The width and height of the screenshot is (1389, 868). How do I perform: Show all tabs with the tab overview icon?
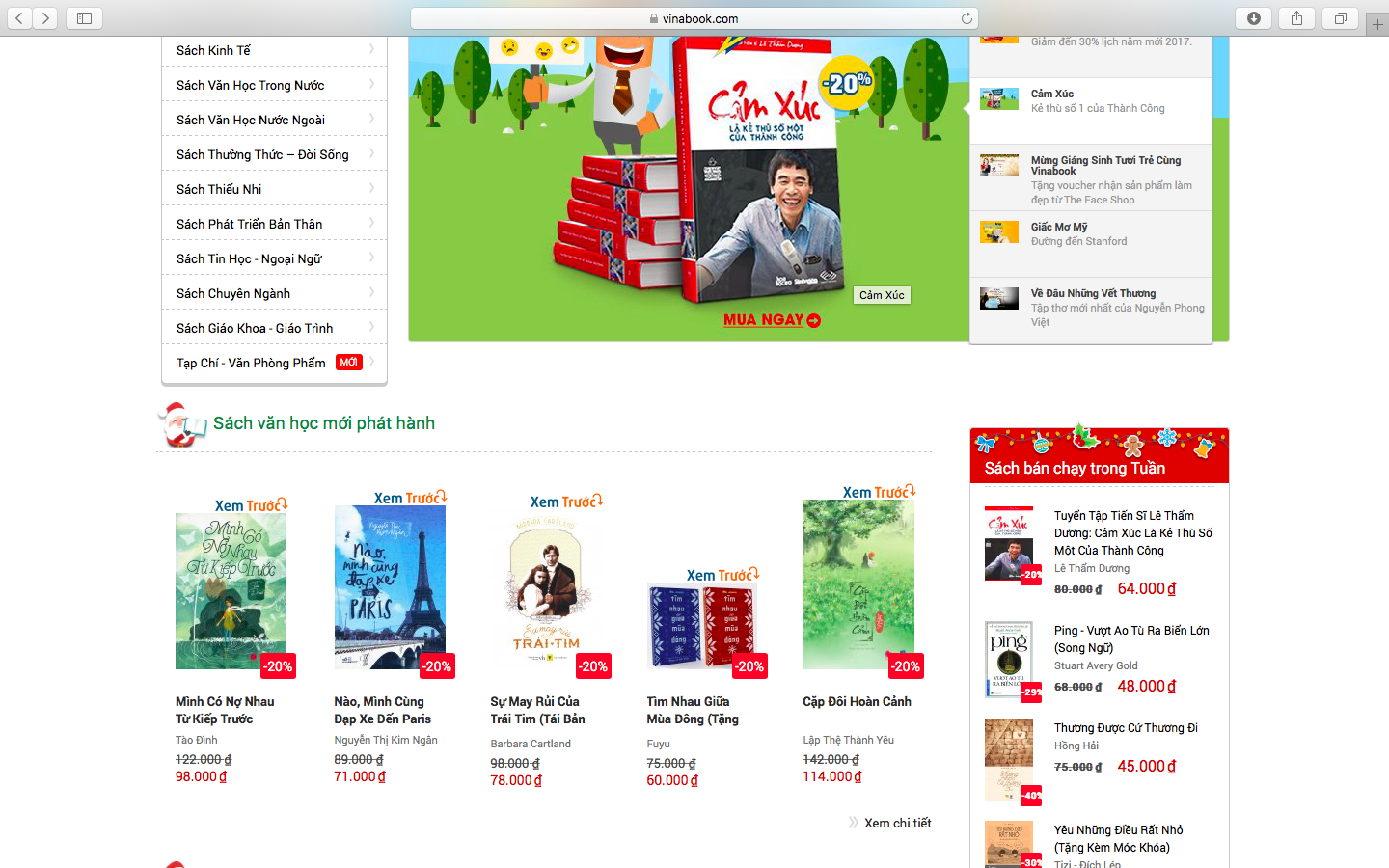[x=1341, y=18]
